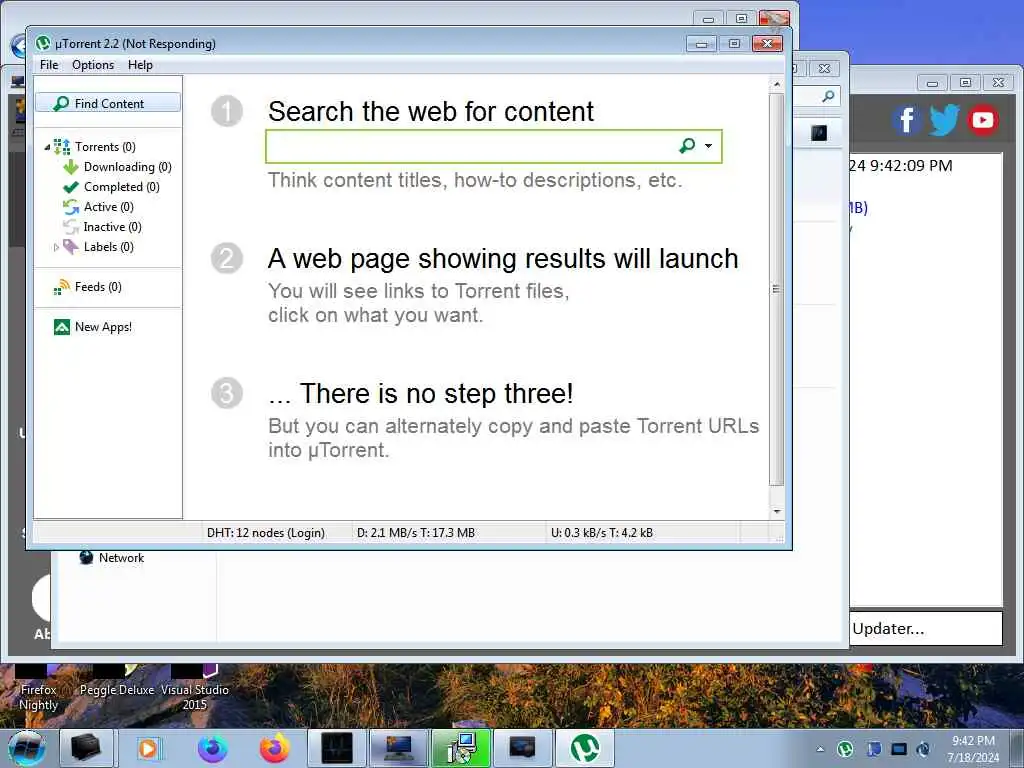Viewport: 1024px width, 768px height.
Task: Select the Completed checkmark icon
Action: point(71,187)
